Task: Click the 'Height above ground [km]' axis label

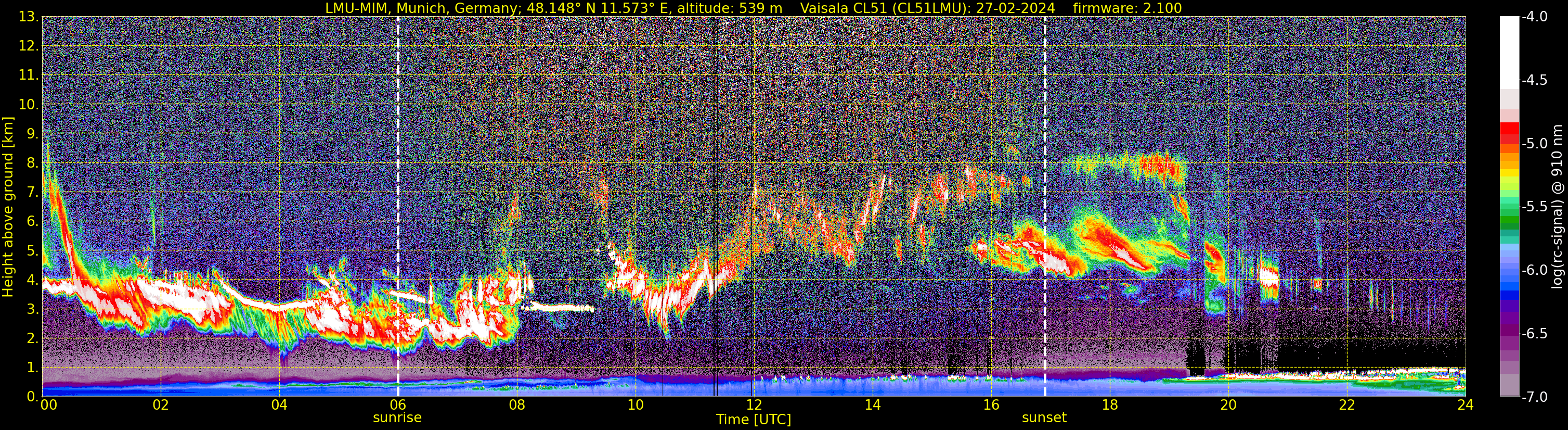Action: (8, 207)
